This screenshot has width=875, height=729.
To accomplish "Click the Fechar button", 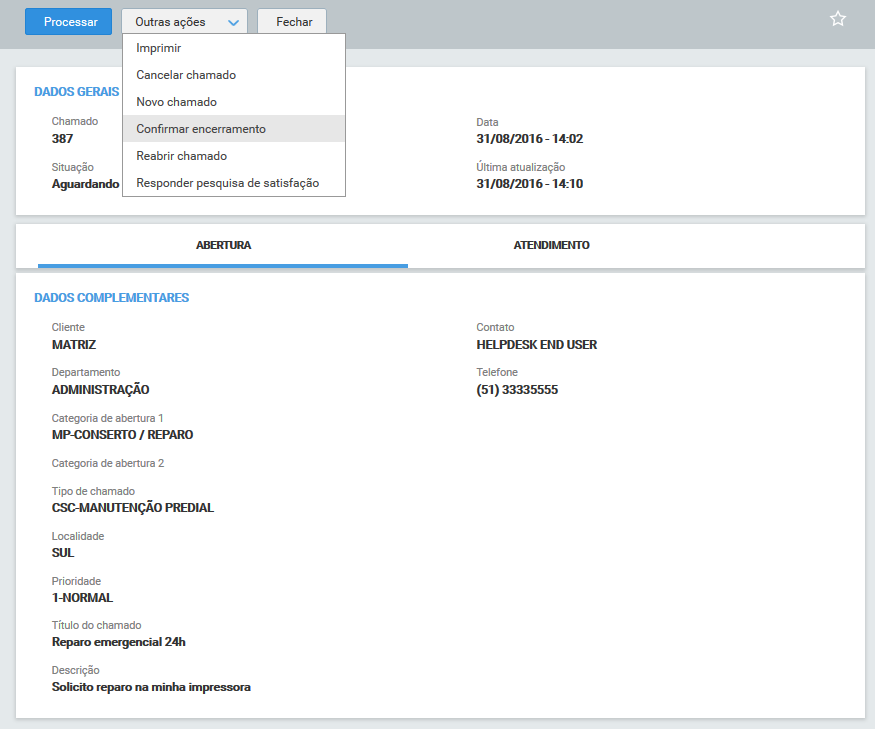I will pyautogui.click(x=291, y=20).
